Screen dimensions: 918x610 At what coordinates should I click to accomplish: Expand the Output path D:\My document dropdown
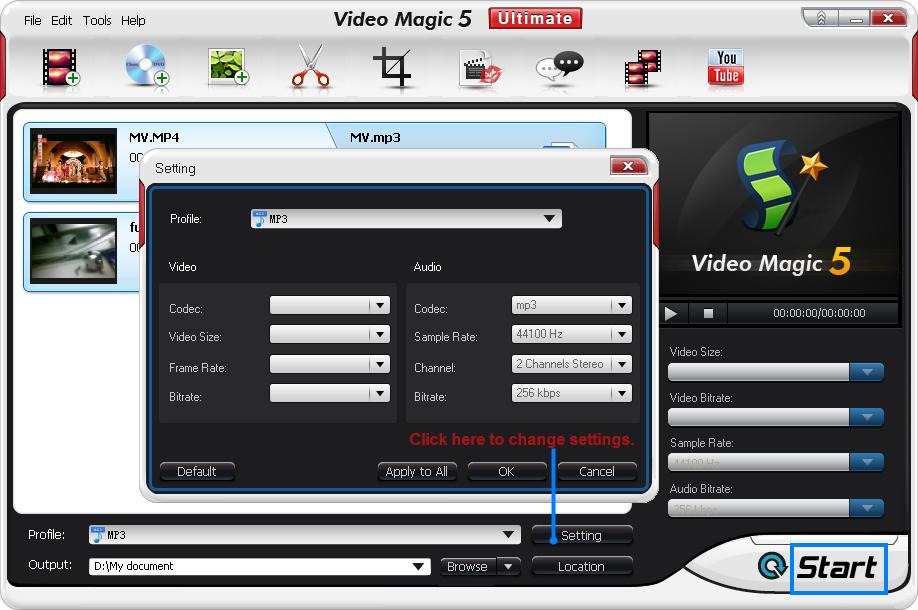click(x=418, y=566)
